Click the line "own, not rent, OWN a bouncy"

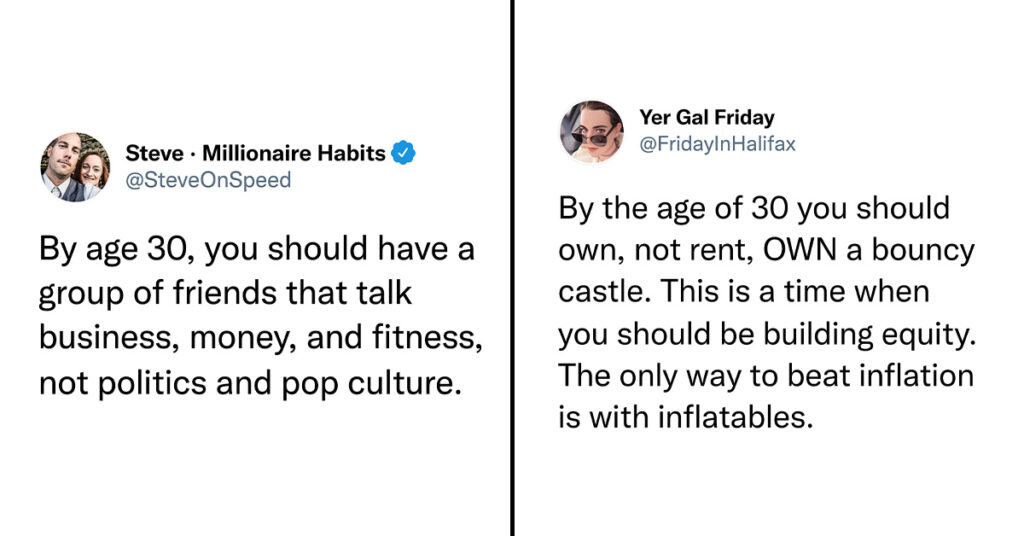tap(767, 251)
